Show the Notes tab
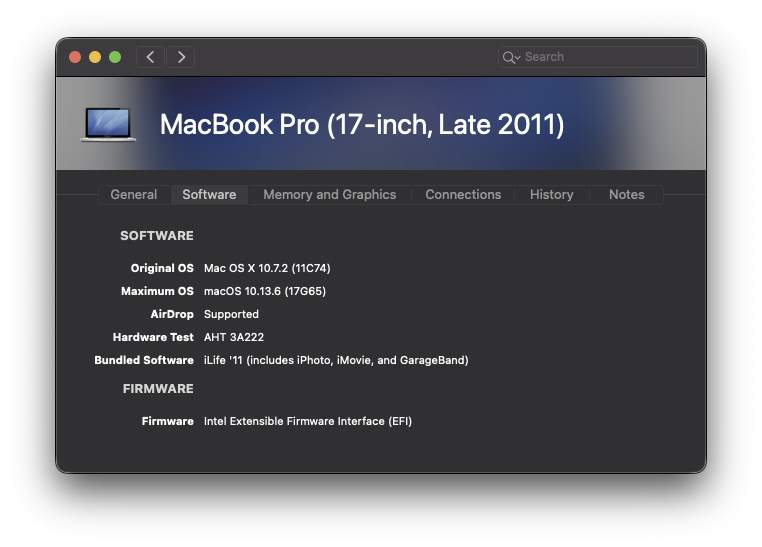This screenshot has width=762, height=547. click(x=626, y=195)
